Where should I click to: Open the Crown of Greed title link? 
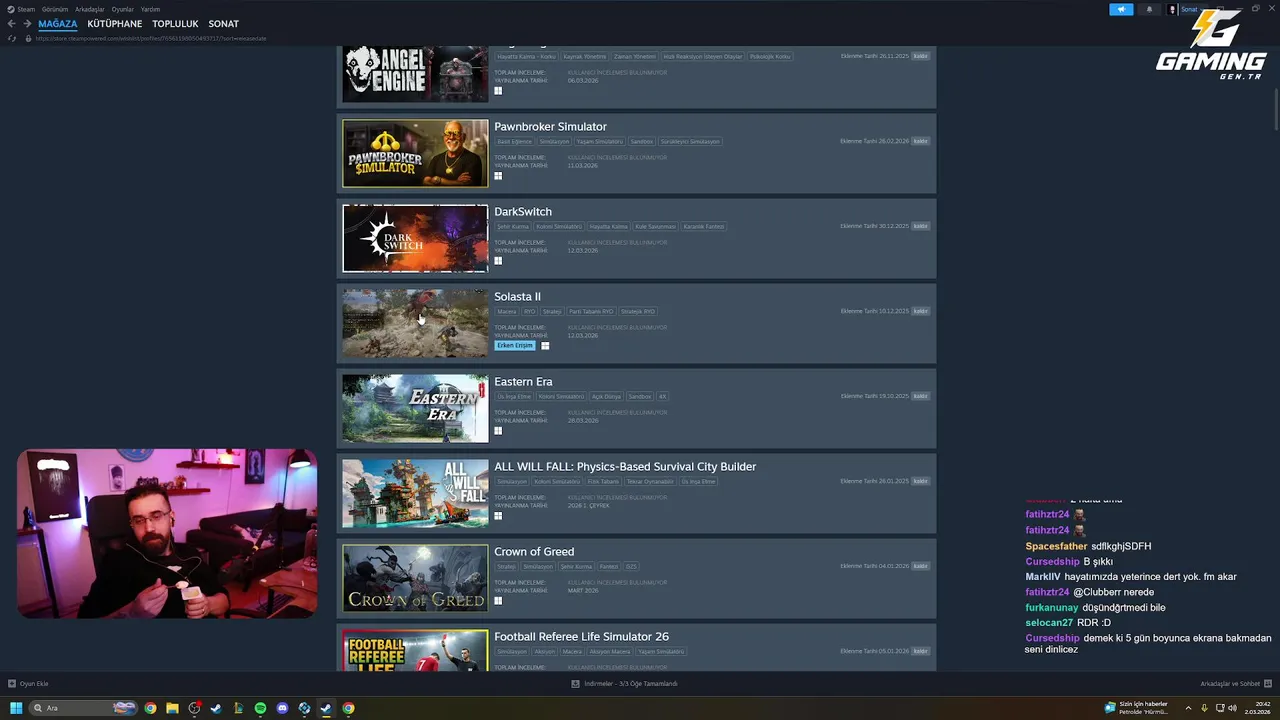pyautogui.click(x=534, y=552)
